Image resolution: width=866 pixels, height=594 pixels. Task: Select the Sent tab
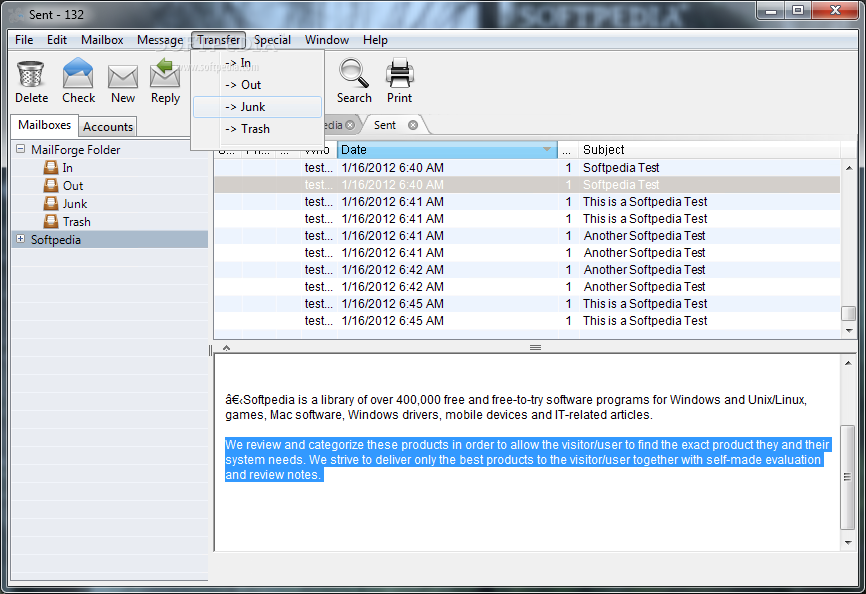385,125
